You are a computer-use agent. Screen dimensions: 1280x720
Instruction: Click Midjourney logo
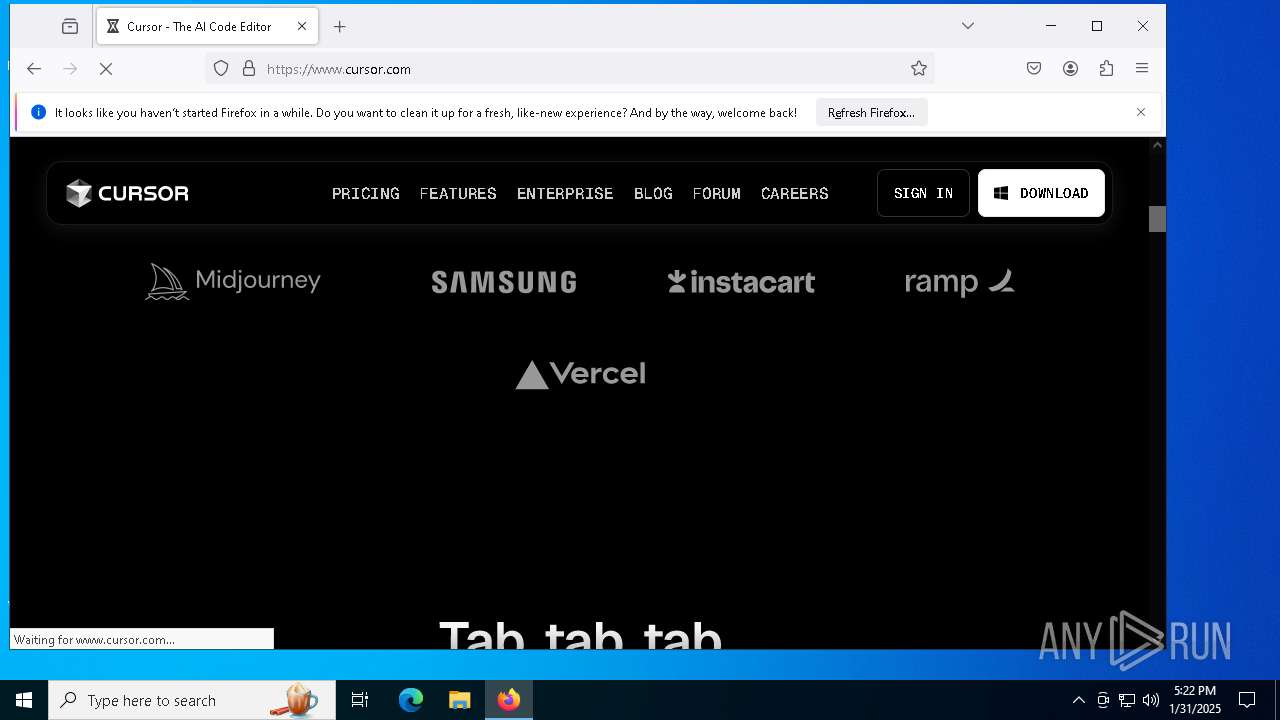coord(233,282)
